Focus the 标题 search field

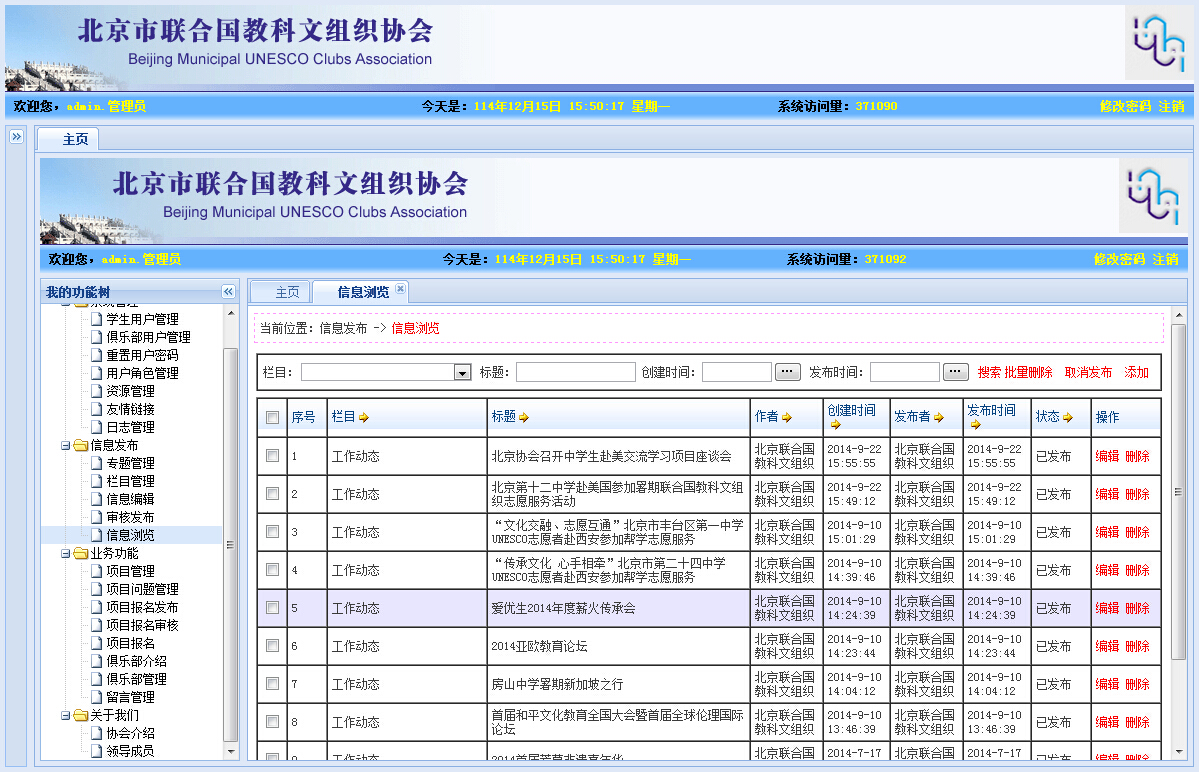point(576,372)
